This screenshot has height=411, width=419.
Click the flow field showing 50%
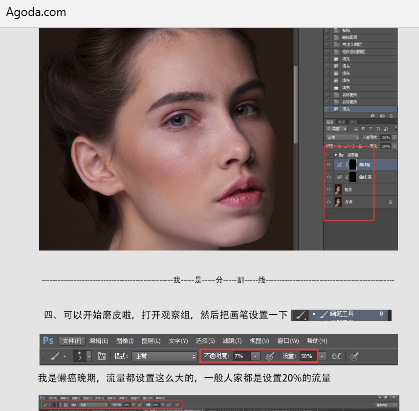pos(307,356)
